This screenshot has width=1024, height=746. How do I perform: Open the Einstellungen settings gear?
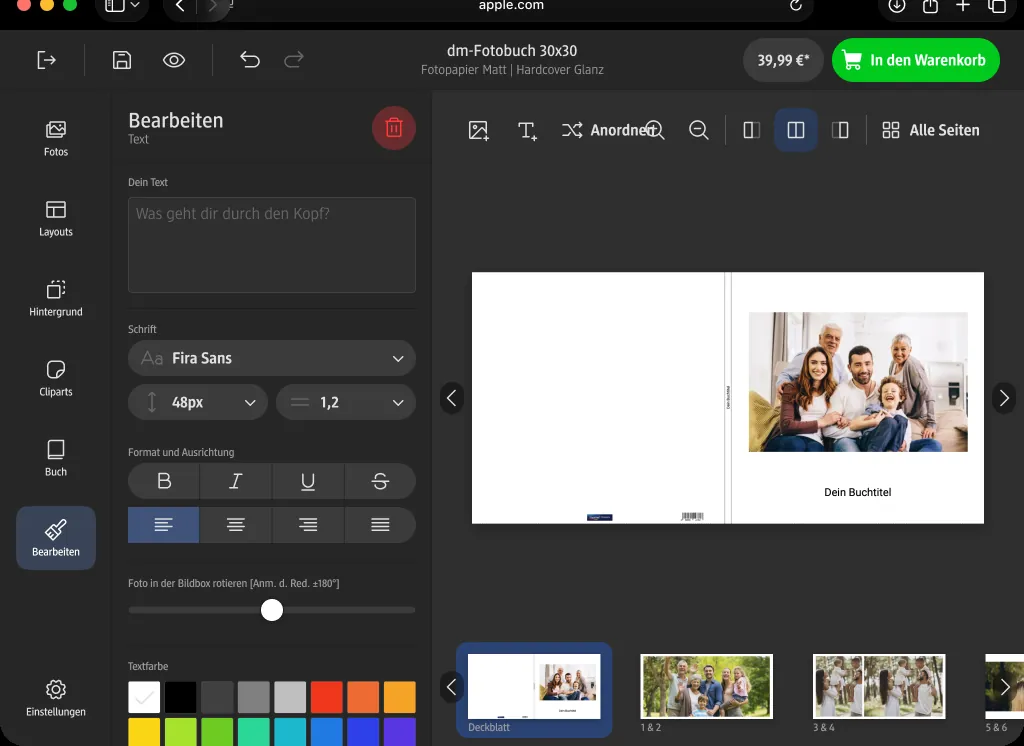56,698
